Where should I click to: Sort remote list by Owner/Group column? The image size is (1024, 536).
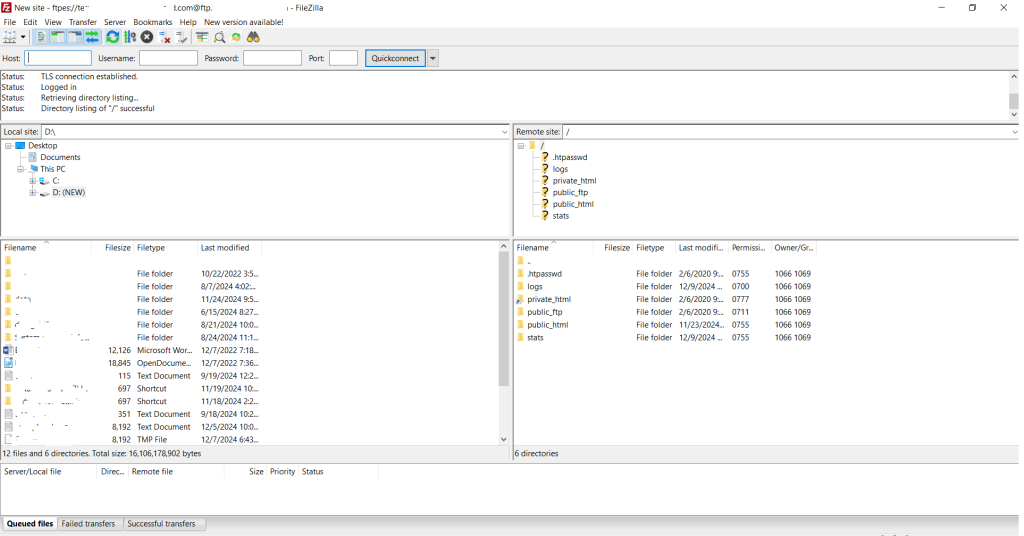[x=793, y=248]
